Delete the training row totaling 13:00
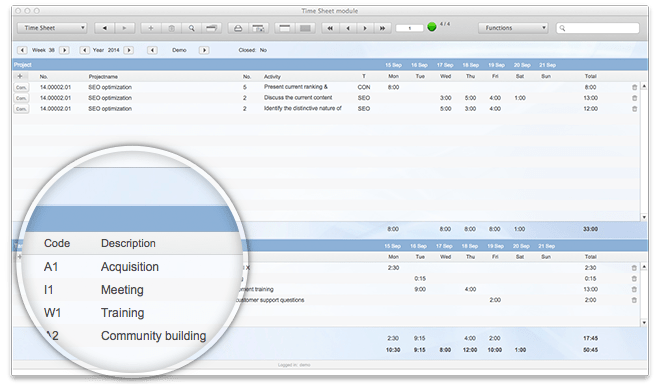 pyautogui.click(x=634, y=289)
